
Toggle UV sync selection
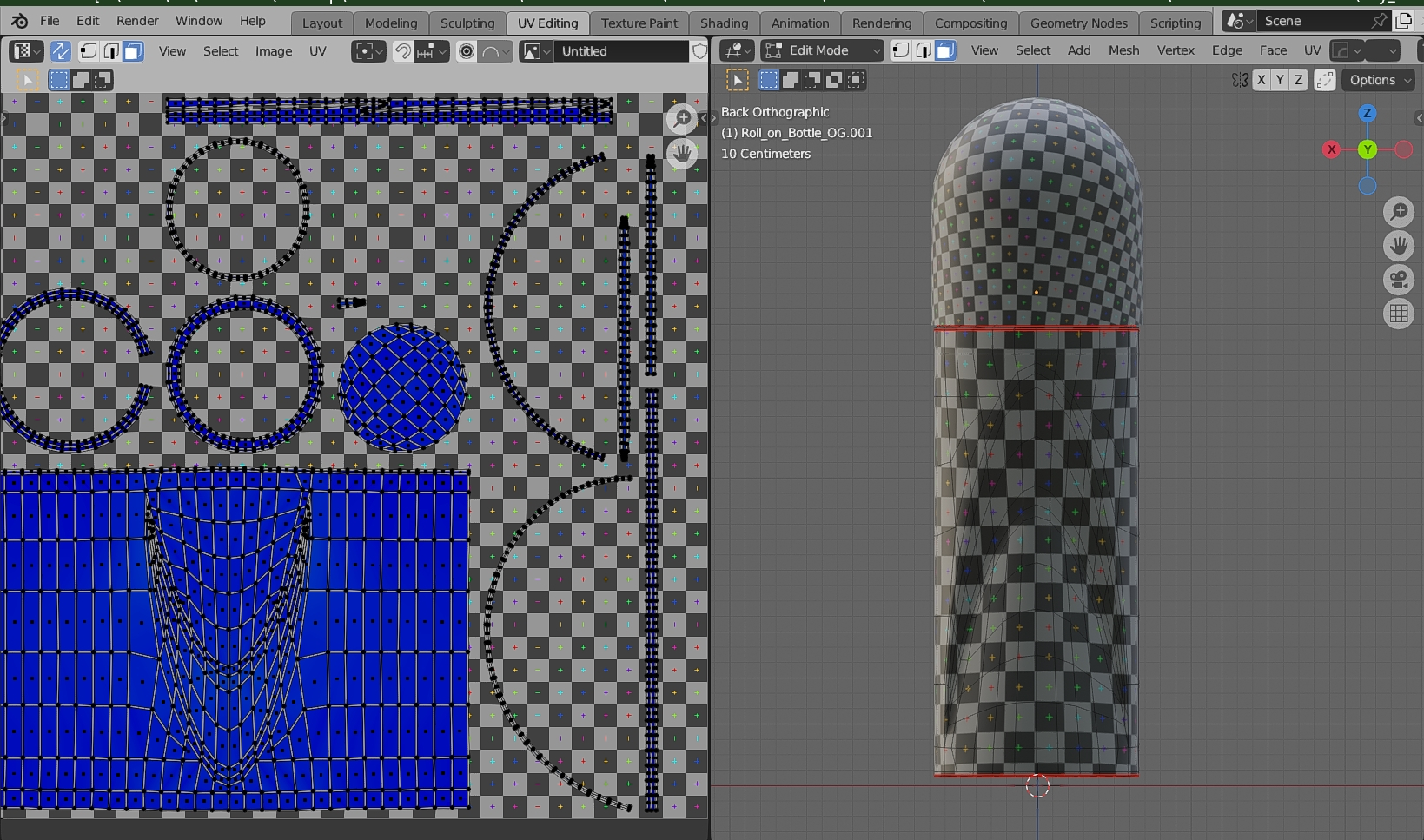(61, 51)
